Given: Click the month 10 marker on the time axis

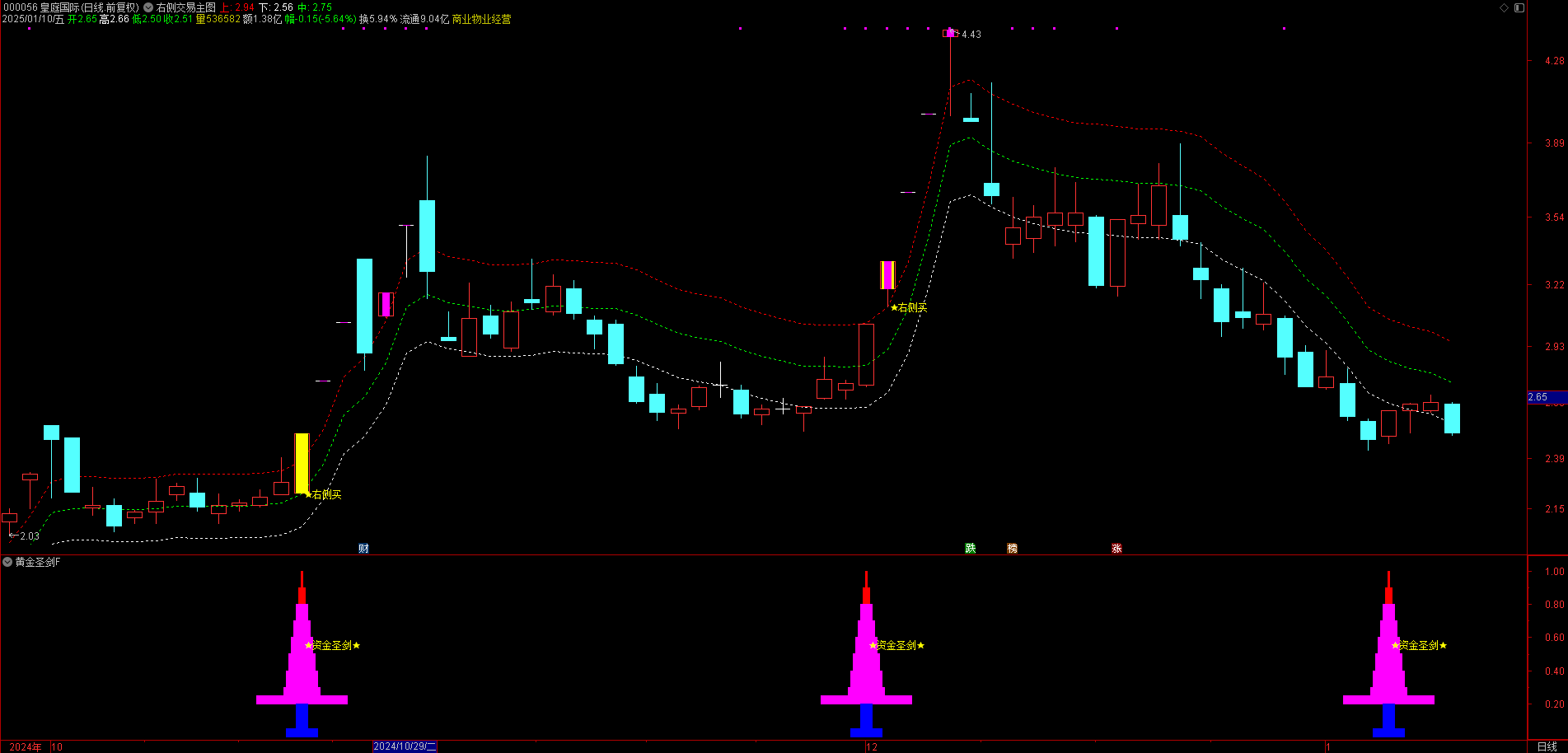Looking at the screenshot, I should tap(57, 747).
